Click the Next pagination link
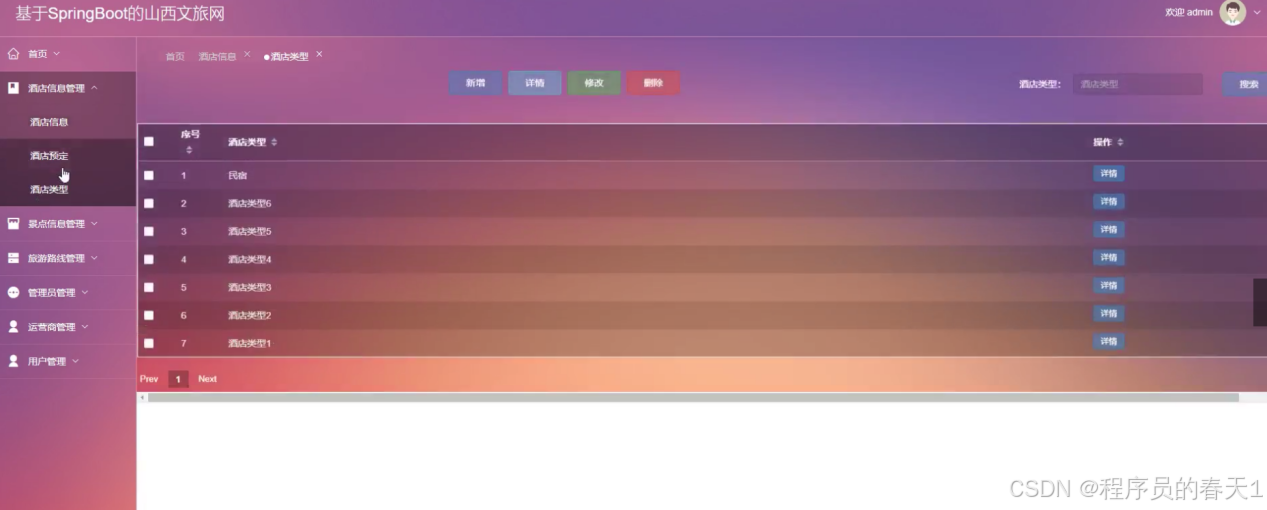Screen dimensions: 1267x510 pyautogui.click(x=207, y=379)
